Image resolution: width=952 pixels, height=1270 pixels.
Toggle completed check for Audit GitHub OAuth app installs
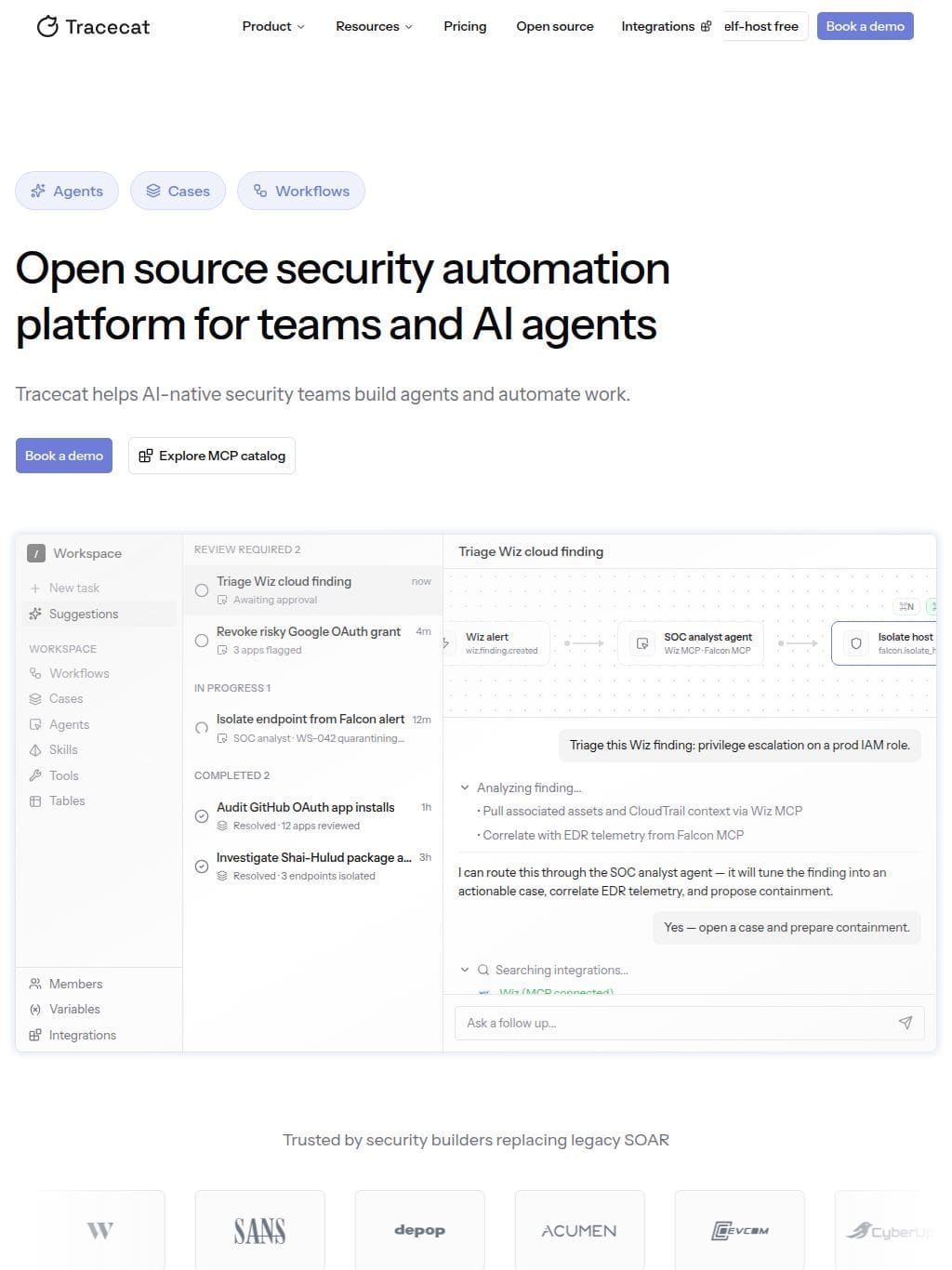tap(202, 816)
